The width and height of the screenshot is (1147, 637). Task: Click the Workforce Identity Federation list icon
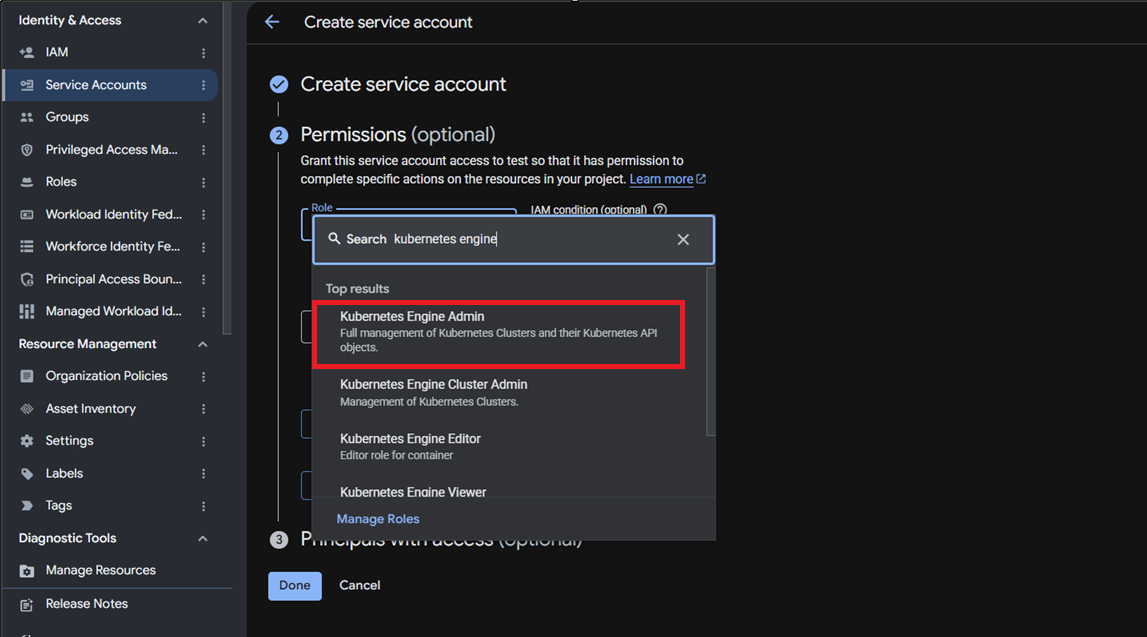(27, 246)
